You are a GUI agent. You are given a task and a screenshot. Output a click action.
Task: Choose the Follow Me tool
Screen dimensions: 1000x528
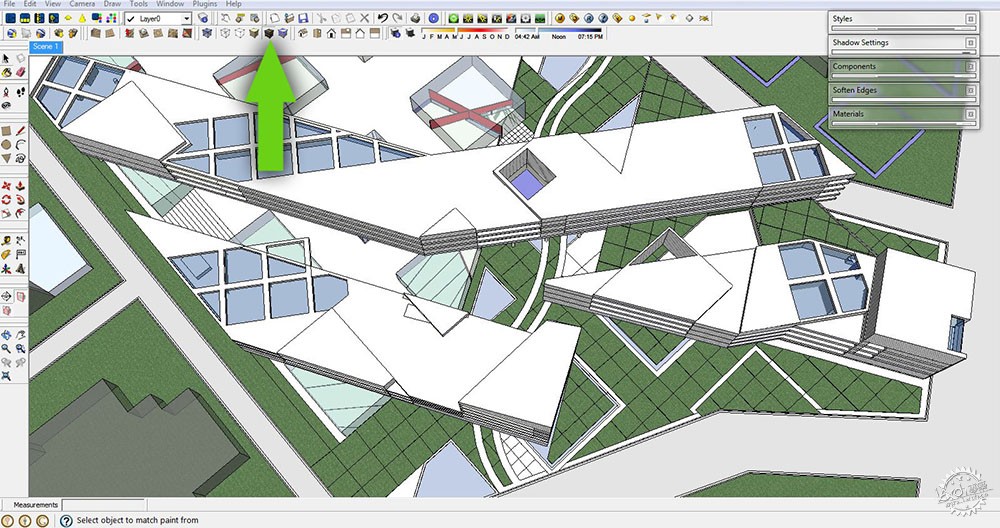20,200
